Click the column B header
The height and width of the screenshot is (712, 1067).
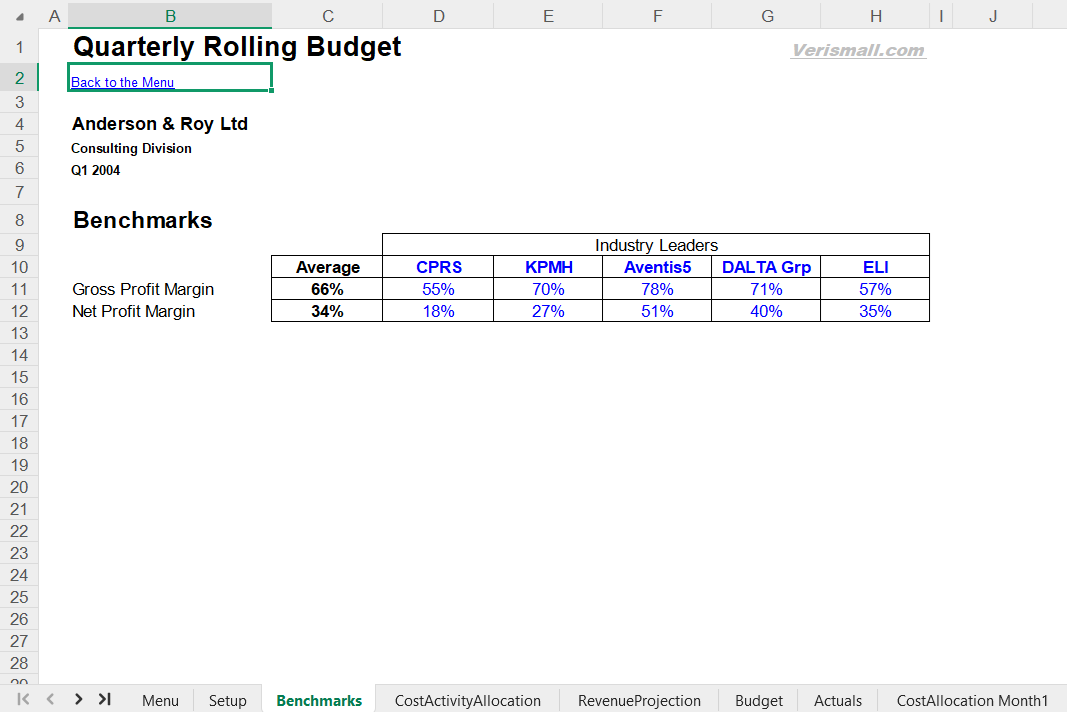[169, 15]
